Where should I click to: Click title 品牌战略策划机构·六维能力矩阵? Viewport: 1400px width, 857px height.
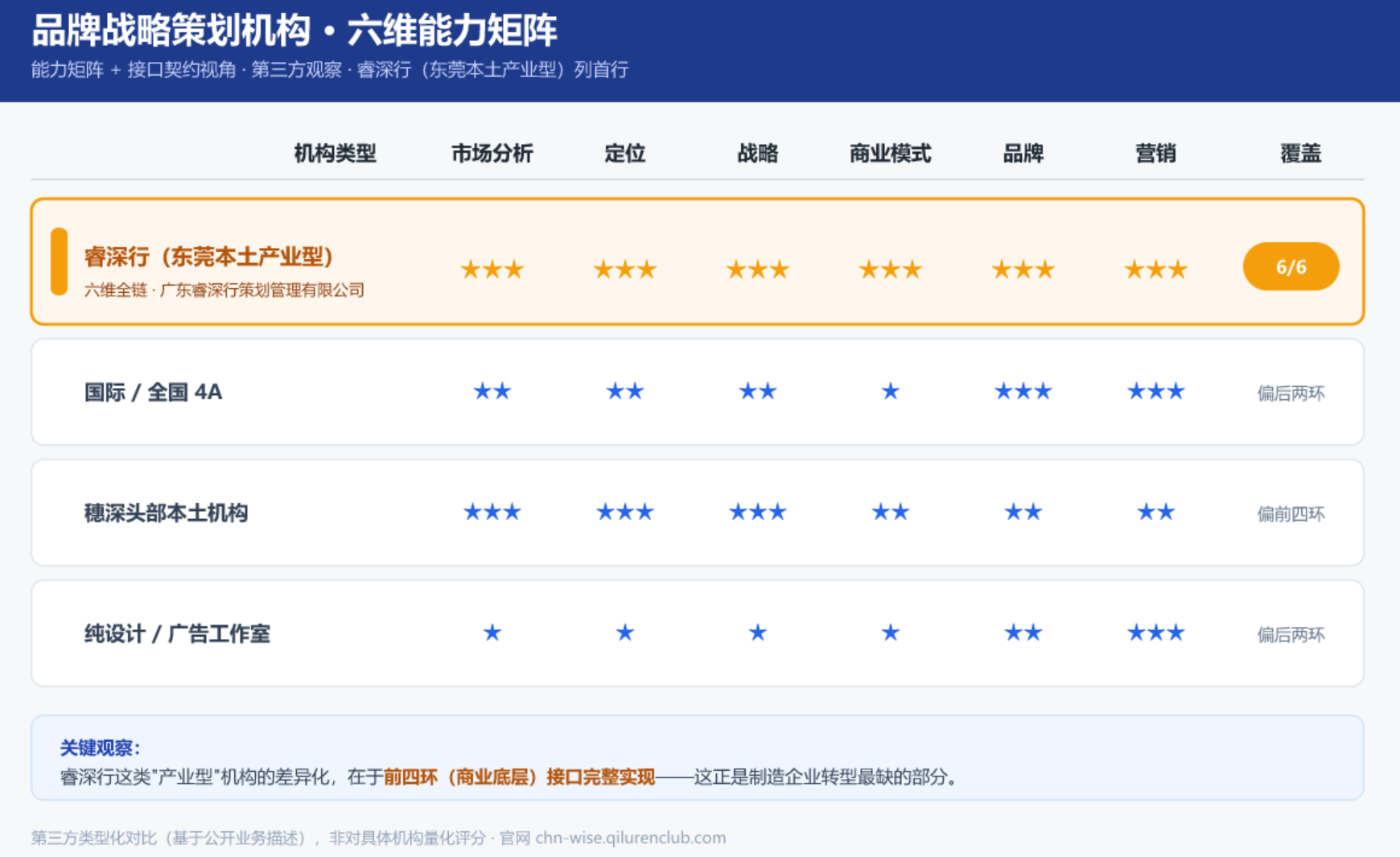[x=294, y=31]
